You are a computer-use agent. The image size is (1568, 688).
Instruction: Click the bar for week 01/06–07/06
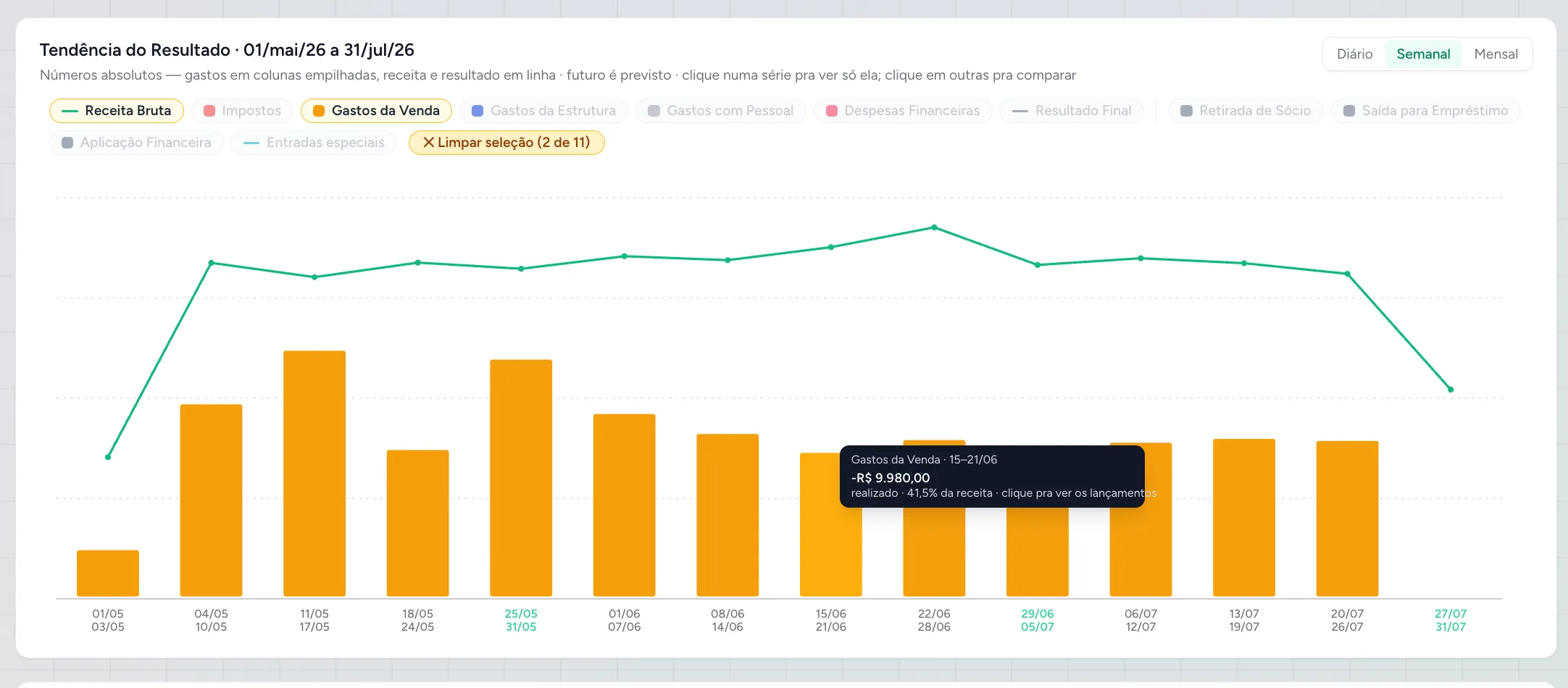tap(625, 505)
